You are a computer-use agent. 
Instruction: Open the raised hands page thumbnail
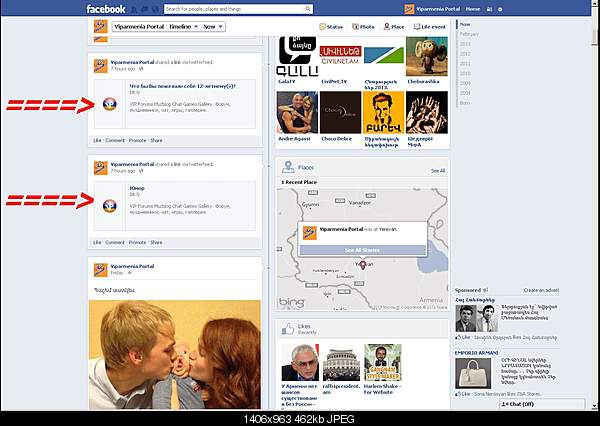tap(427, 112)
